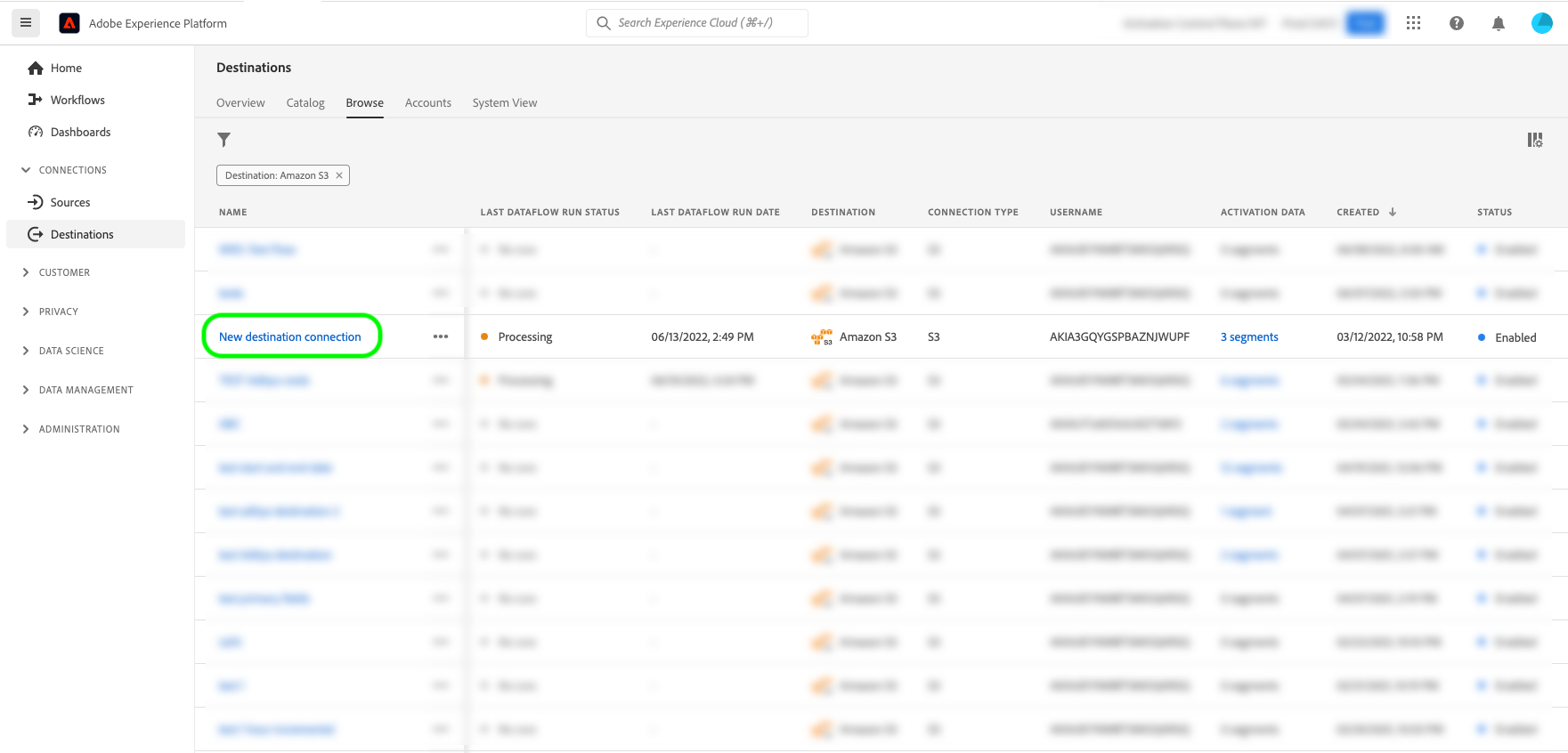Click the Adobe Experience Platform logo
The width and height of the screenshot is (1568, 753).
(69, 23)
